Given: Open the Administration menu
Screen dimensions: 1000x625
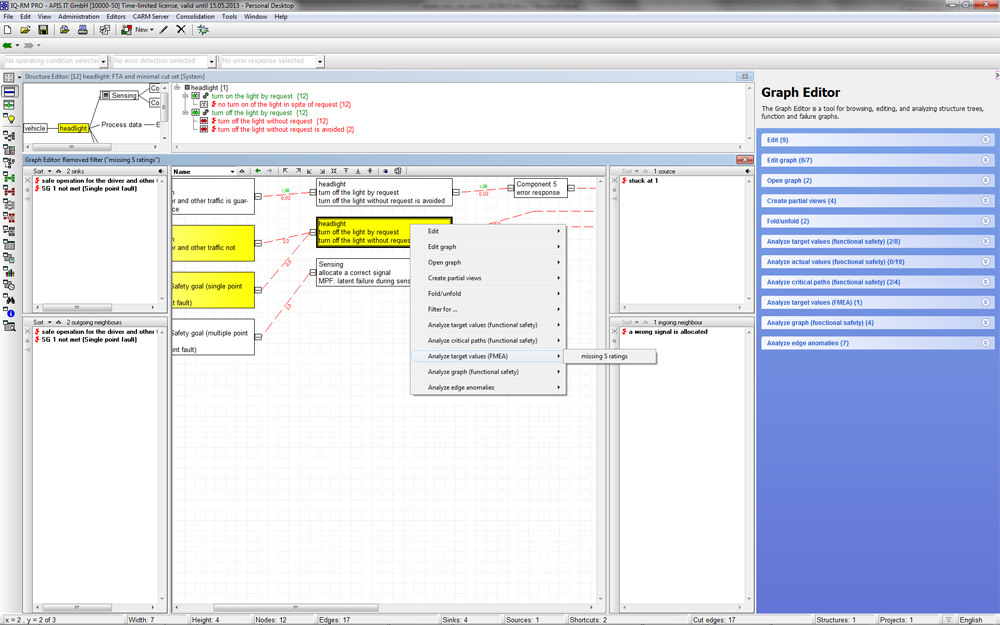Looking at the screenshot, I should click(x=78, y=17).
